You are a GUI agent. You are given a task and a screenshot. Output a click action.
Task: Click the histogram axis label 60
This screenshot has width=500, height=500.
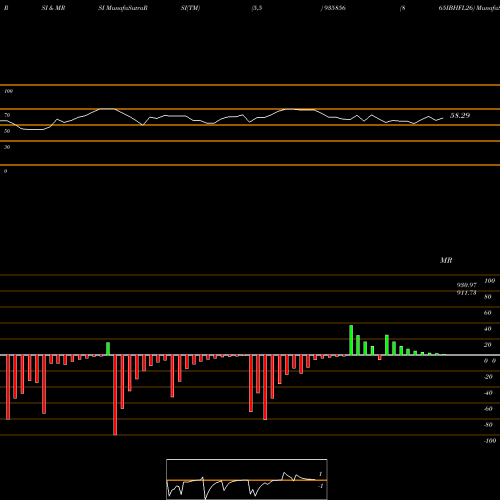[x=488, y=313]
